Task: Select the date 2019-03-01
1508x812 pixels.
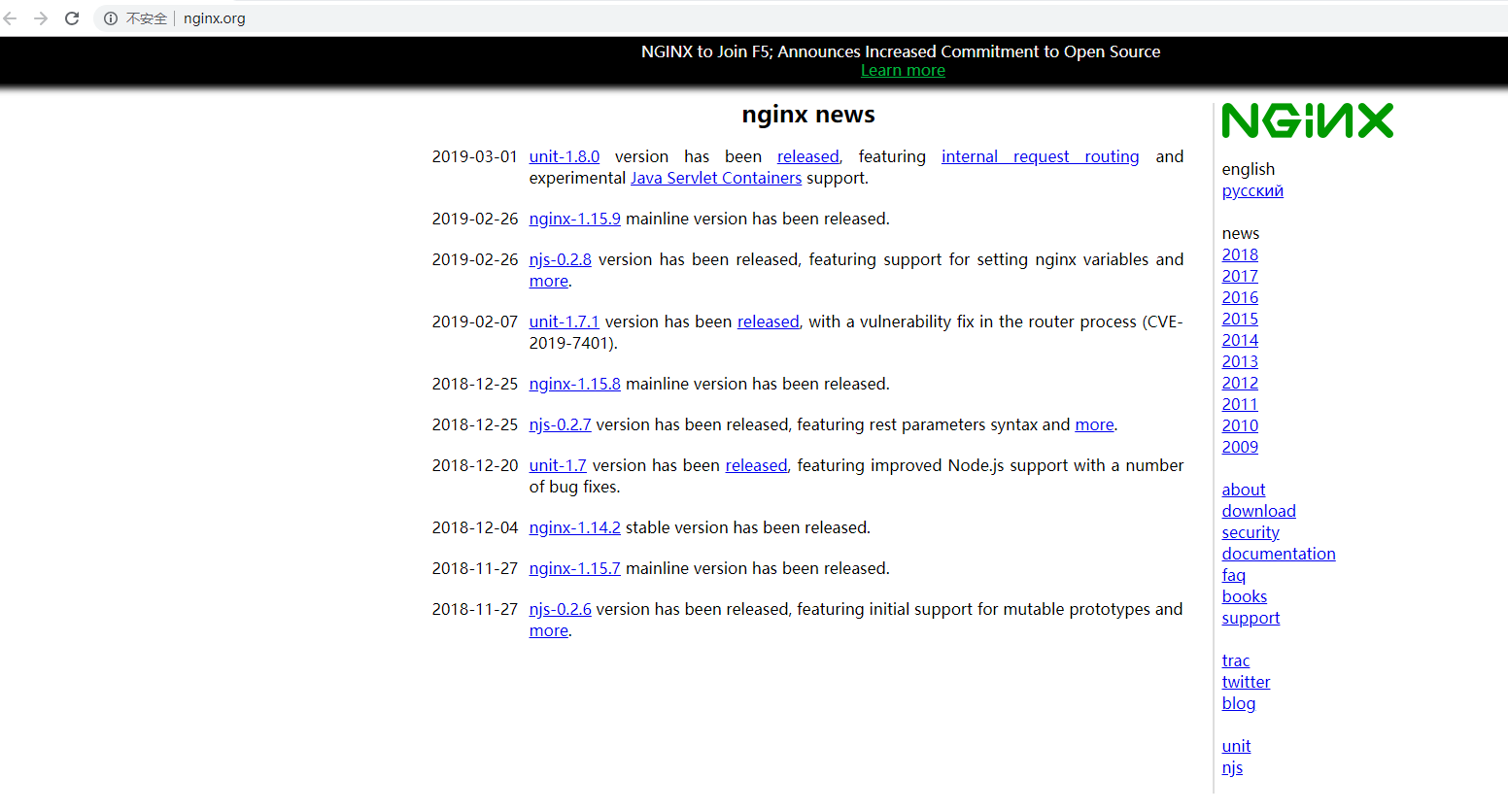Action: coord(475,156)
